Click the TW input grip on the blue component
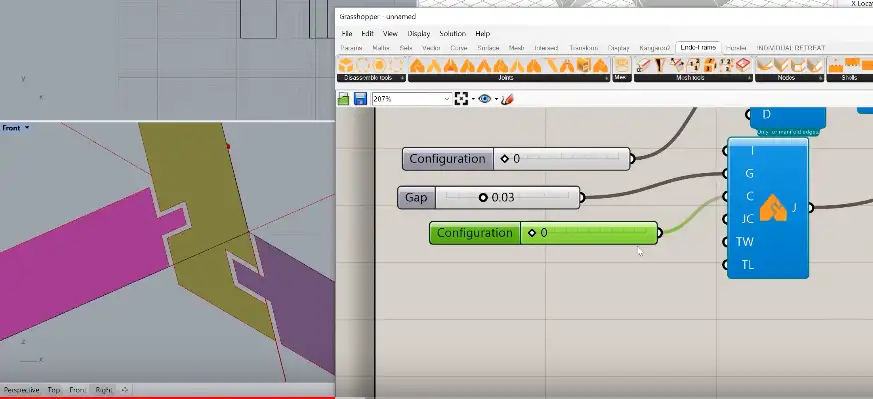Viewport: 873px width, 399px height. [x=725, y=242]
